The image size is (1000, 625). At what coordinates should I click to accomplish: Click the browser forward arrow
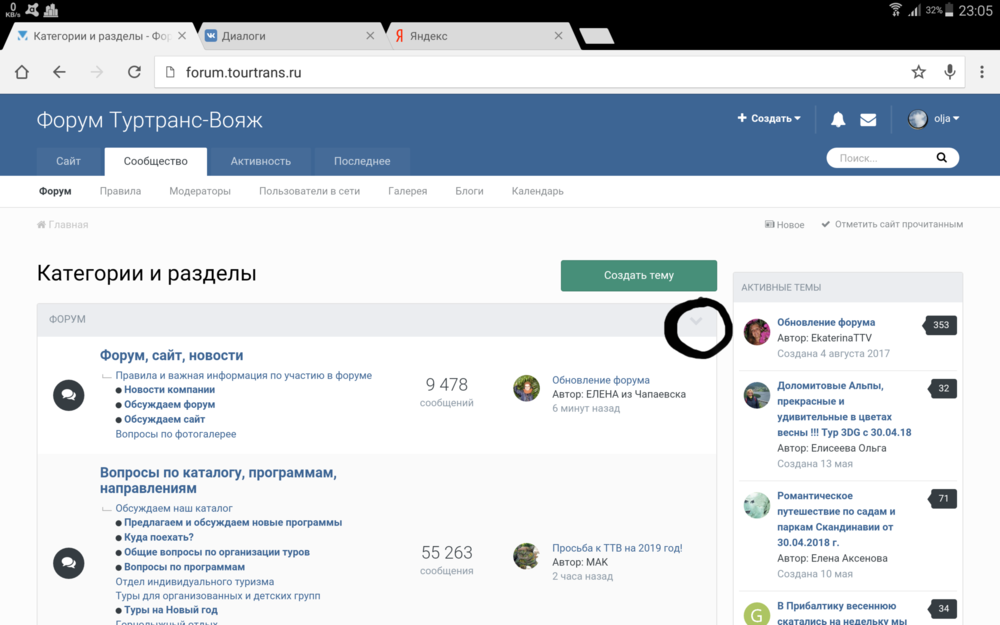tap(96, 72)
